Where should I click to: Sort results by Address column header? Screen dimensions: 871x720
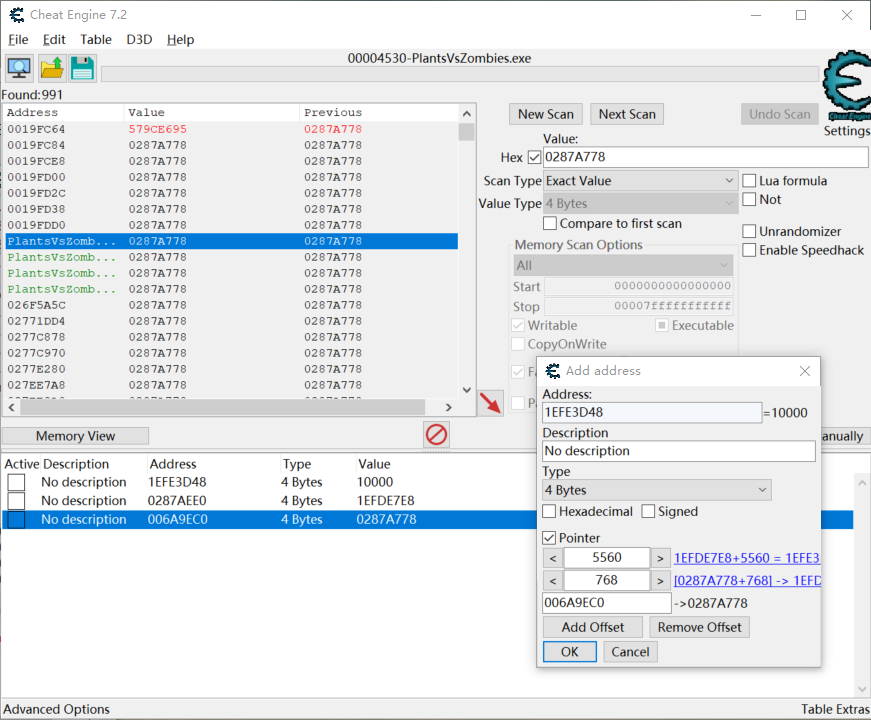(64, 113)
